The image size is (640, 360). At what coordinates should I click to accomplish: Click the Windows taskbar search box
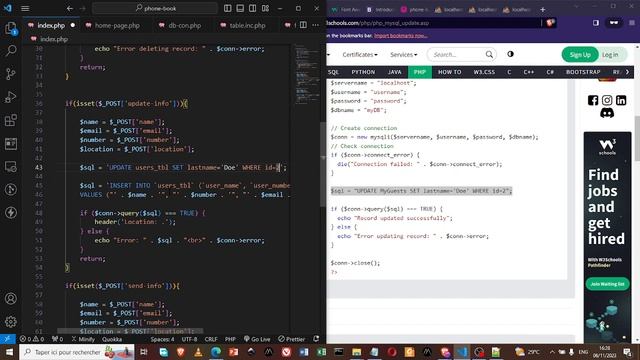(x=76, y=352)
